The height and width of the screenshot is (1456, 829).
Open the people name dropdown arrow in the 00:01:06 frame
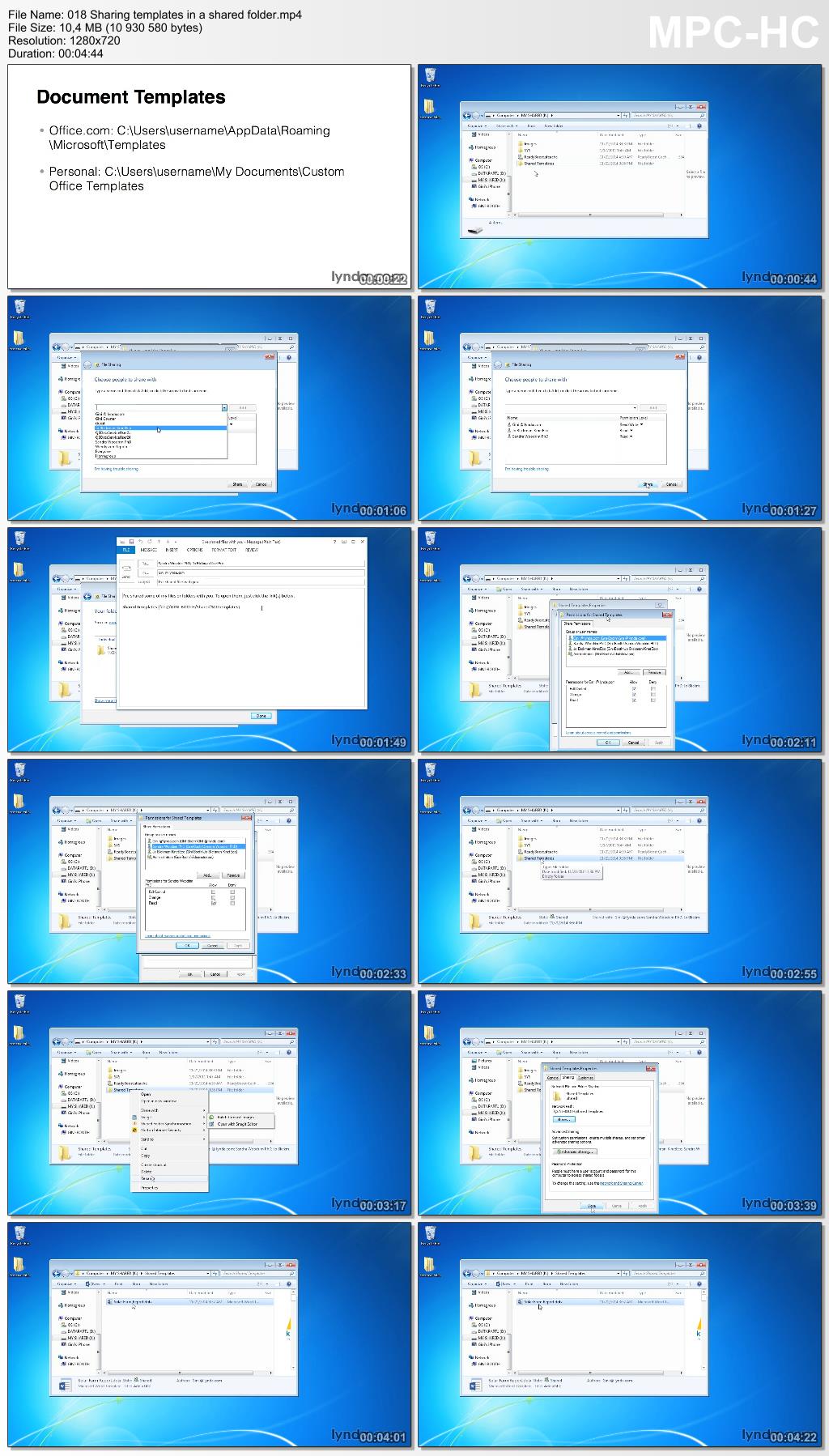click(x=224, y=407)
